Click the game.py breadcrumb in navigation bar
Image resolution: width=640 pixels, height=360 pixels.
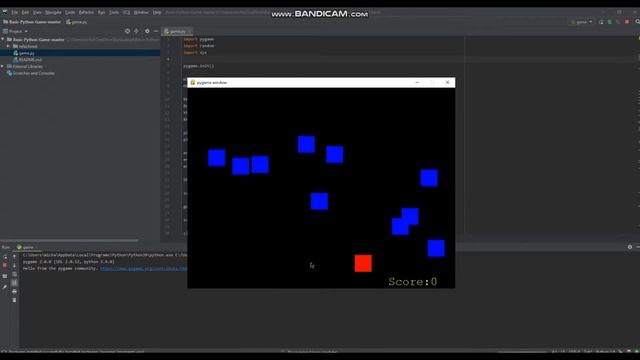click(x=76, y=22)
